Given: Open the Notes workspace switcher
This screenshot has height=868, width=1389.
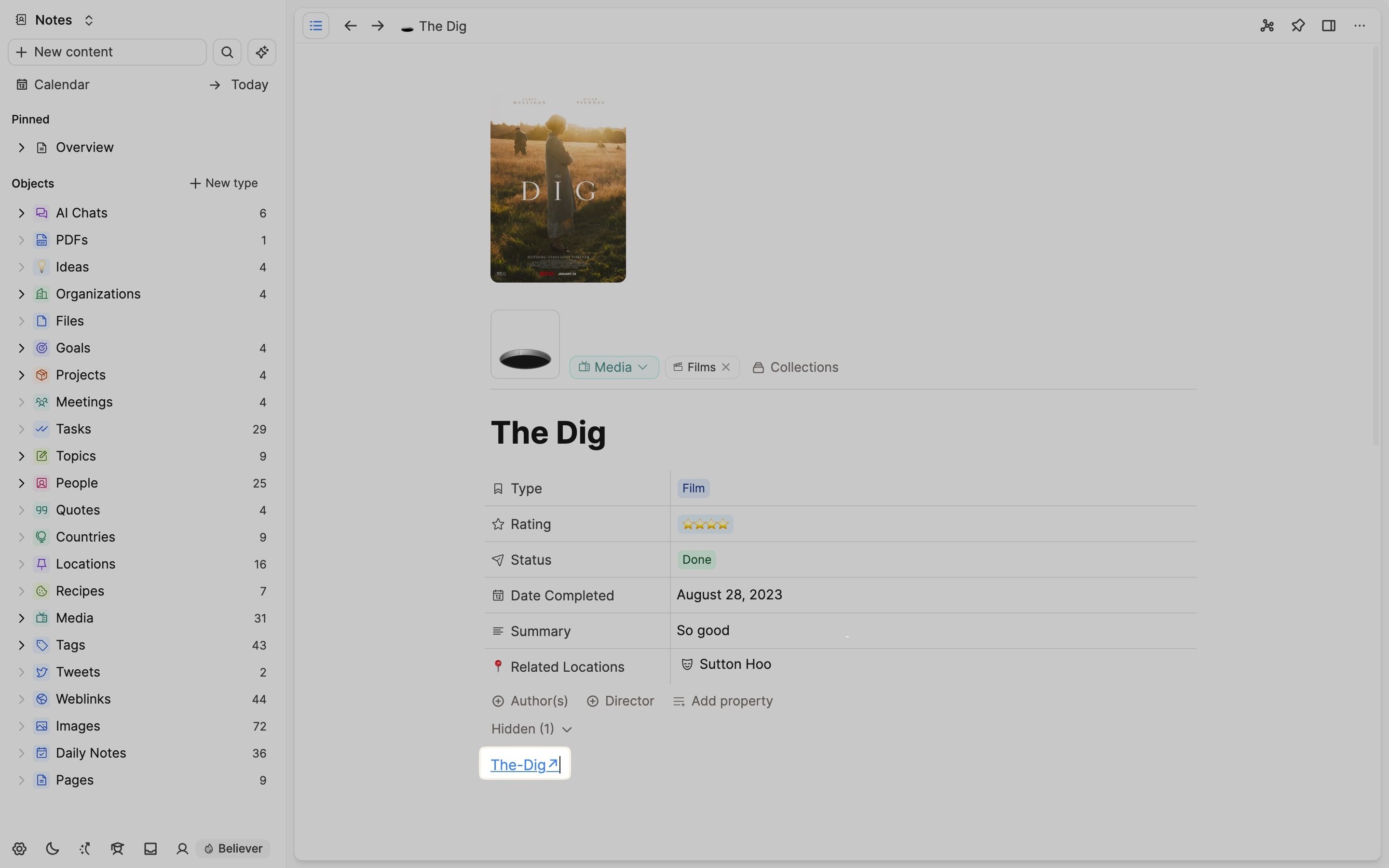Looking at the screenshot, I should [x=54, y=20].
